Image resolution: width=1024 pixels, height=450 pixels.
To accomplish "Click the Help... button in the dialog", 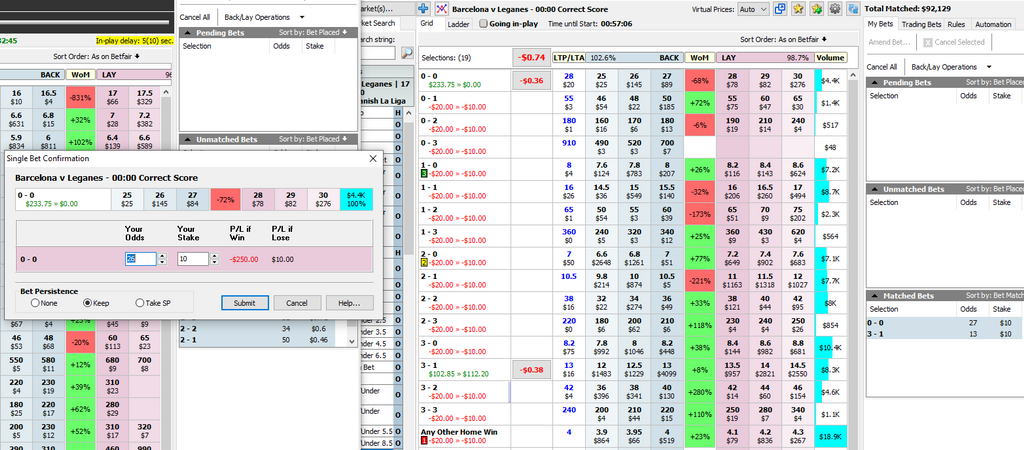I will [x=349, y=303].
